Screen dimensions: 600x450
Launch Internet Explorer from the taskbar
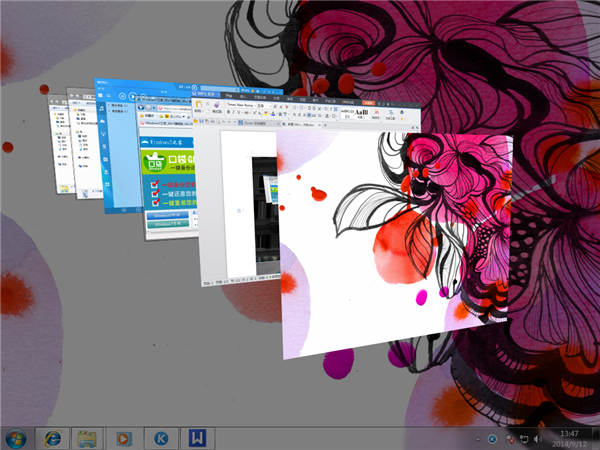click(x=51, y=437)
